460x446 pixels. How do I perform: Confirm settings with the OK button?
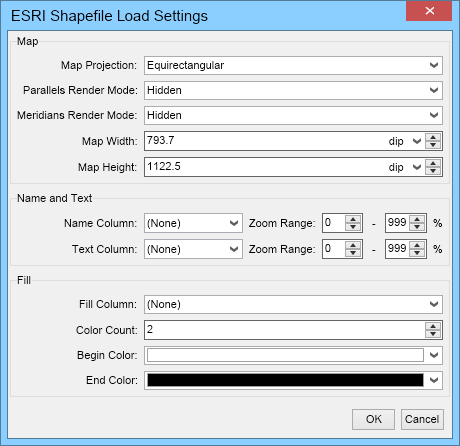373,419
